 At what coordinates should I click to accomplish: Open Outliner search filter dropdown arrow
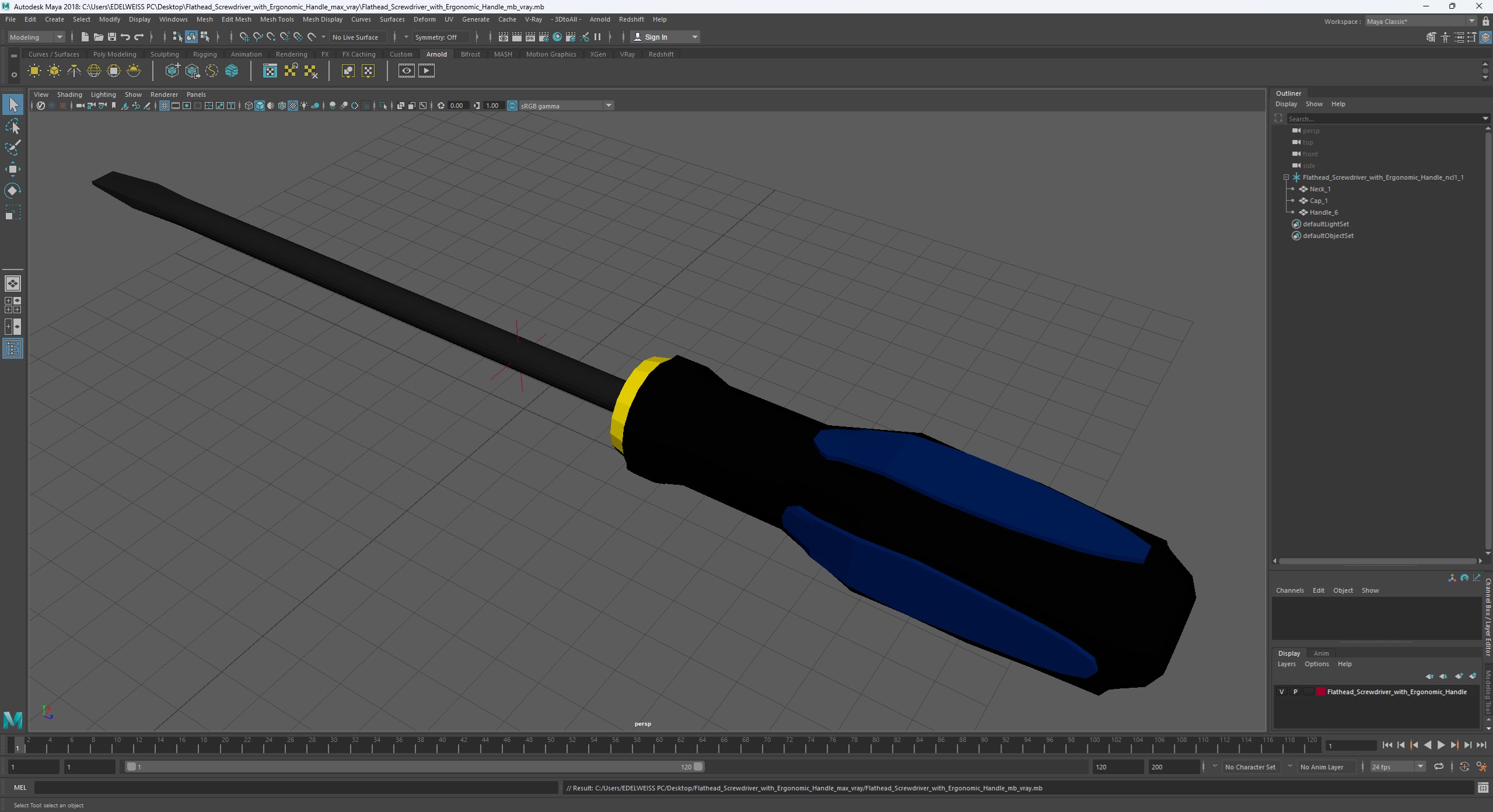(1485, 118)
